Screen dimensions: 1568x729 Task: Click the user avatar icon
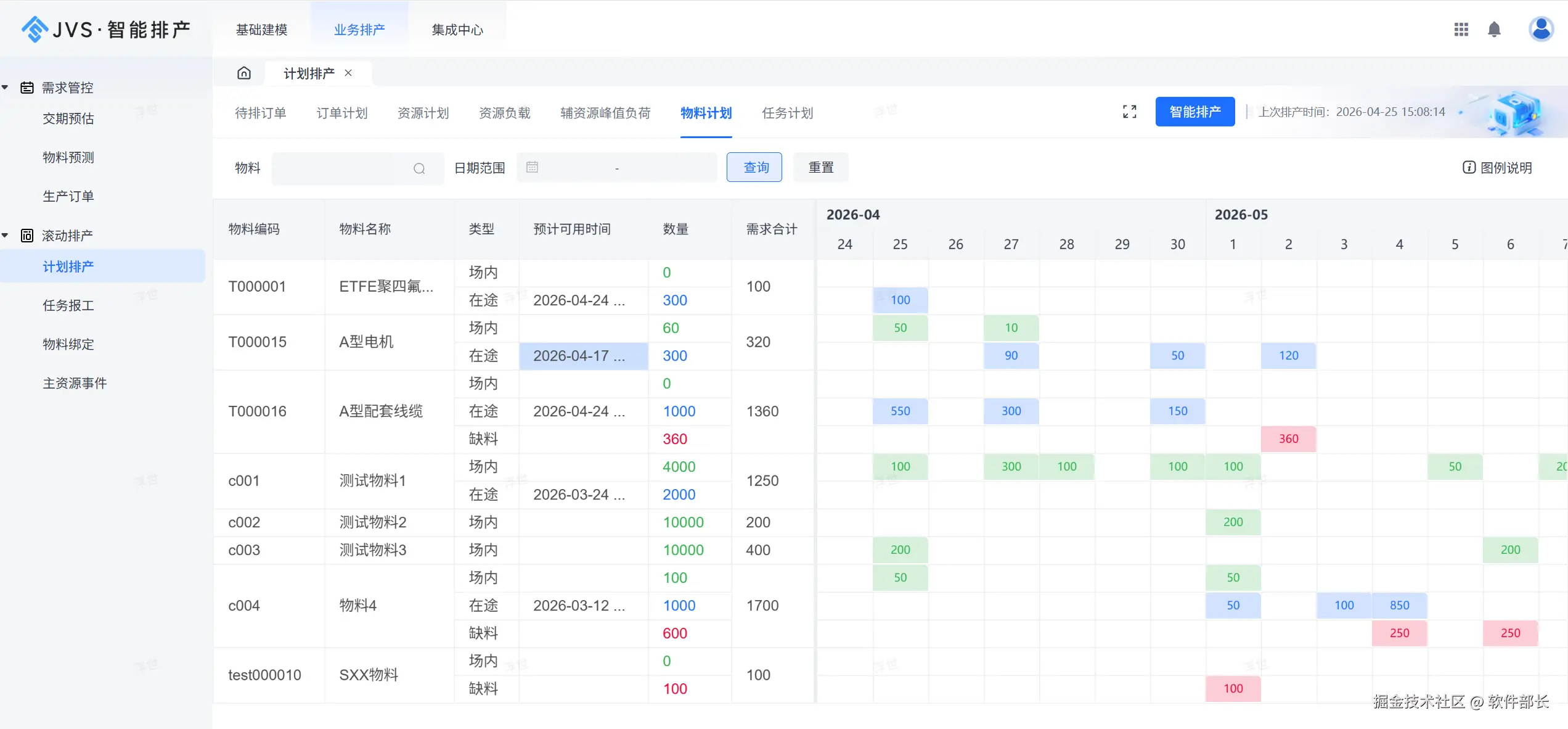1541,29
